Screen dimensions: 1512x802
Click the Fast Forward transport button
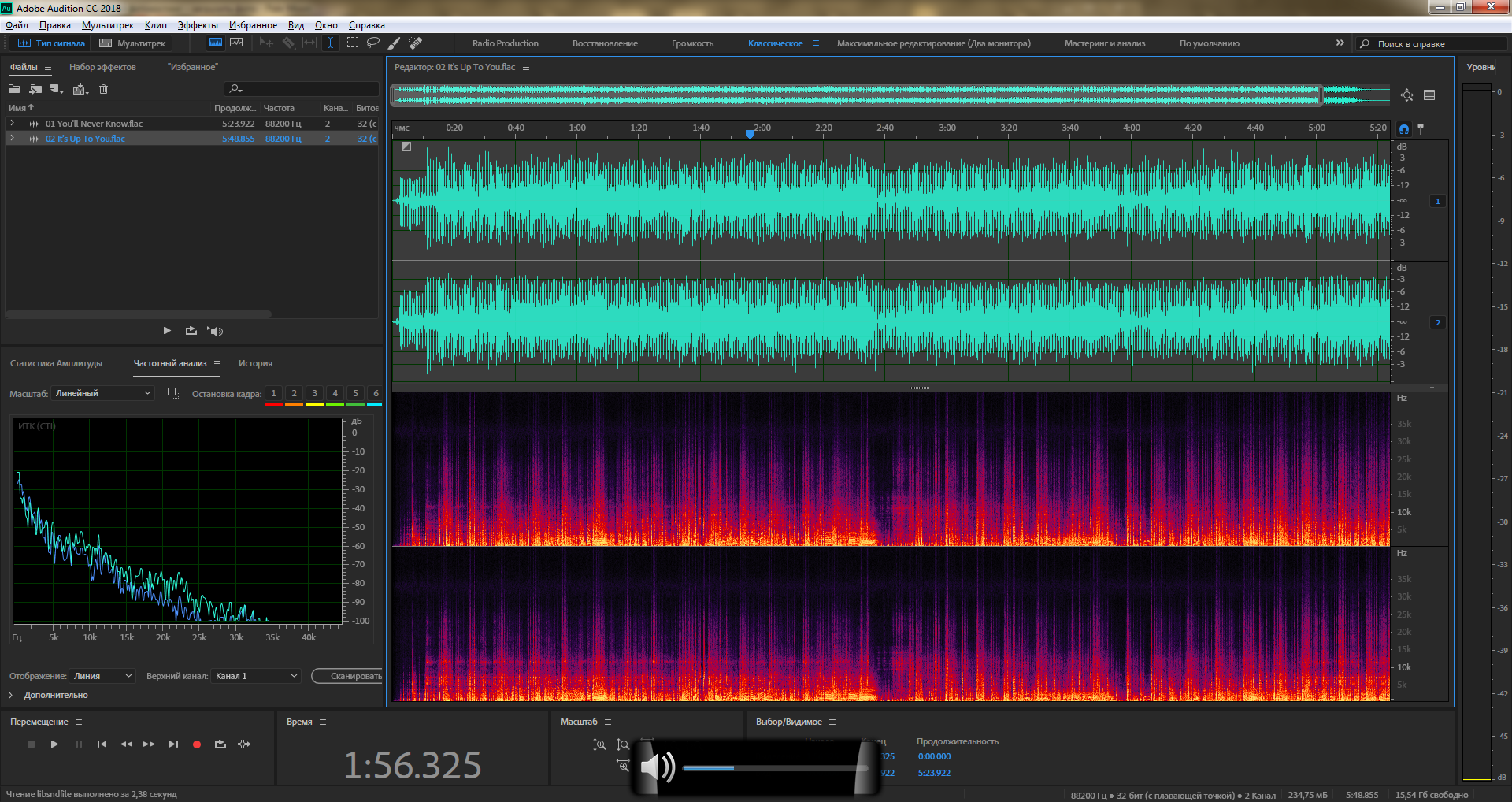click(x=149, y=744)
